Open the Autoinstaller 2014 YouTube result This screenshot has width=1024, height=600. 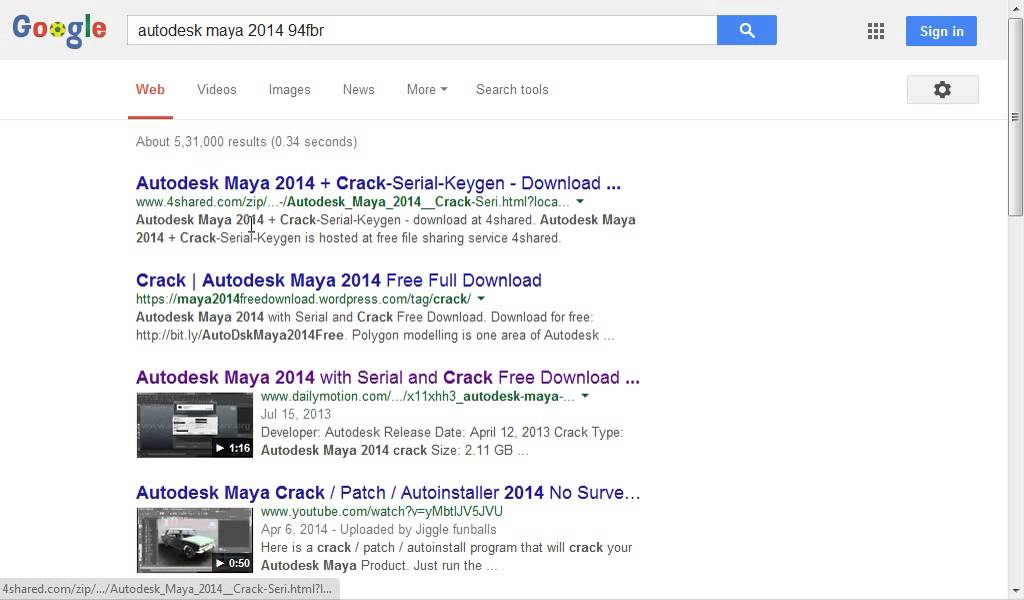(388, 492)
